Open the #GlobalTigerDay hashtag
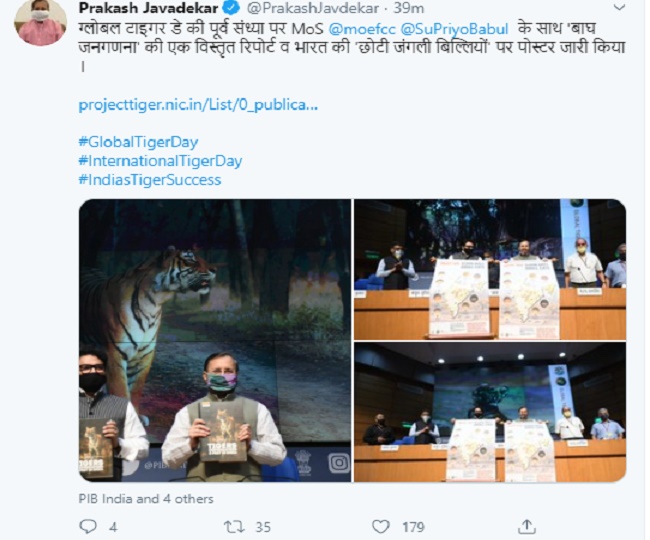This screenshot has height=540, width=650. coord(138,142)
